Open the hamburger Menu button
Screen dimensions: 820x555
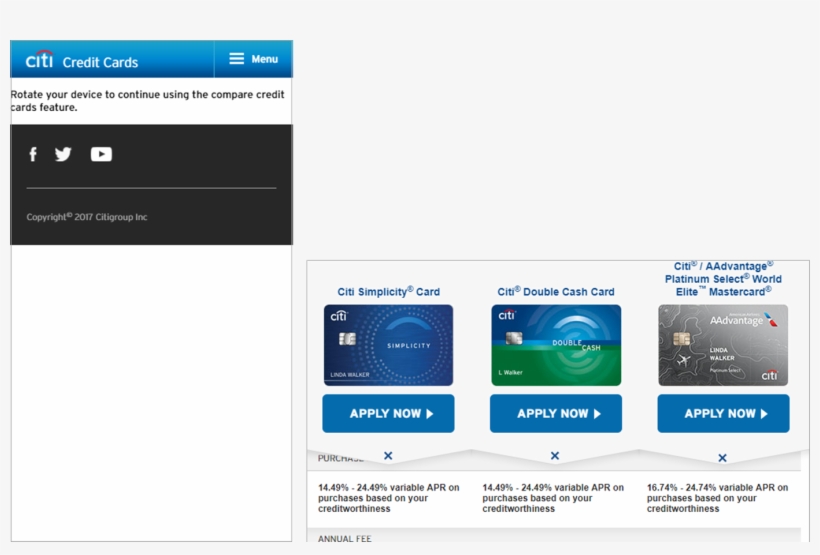pos(254,59)
